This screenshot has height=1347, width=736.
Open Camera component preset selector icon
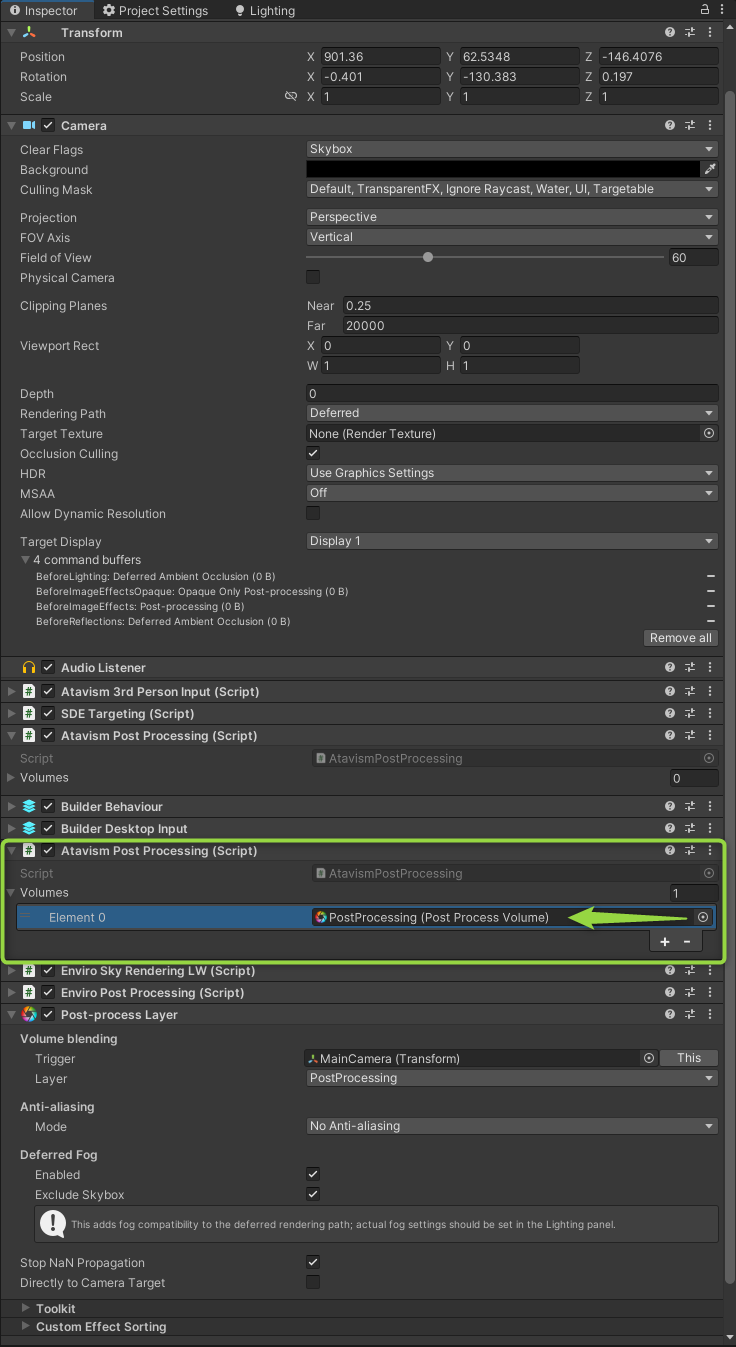[690, 125]
